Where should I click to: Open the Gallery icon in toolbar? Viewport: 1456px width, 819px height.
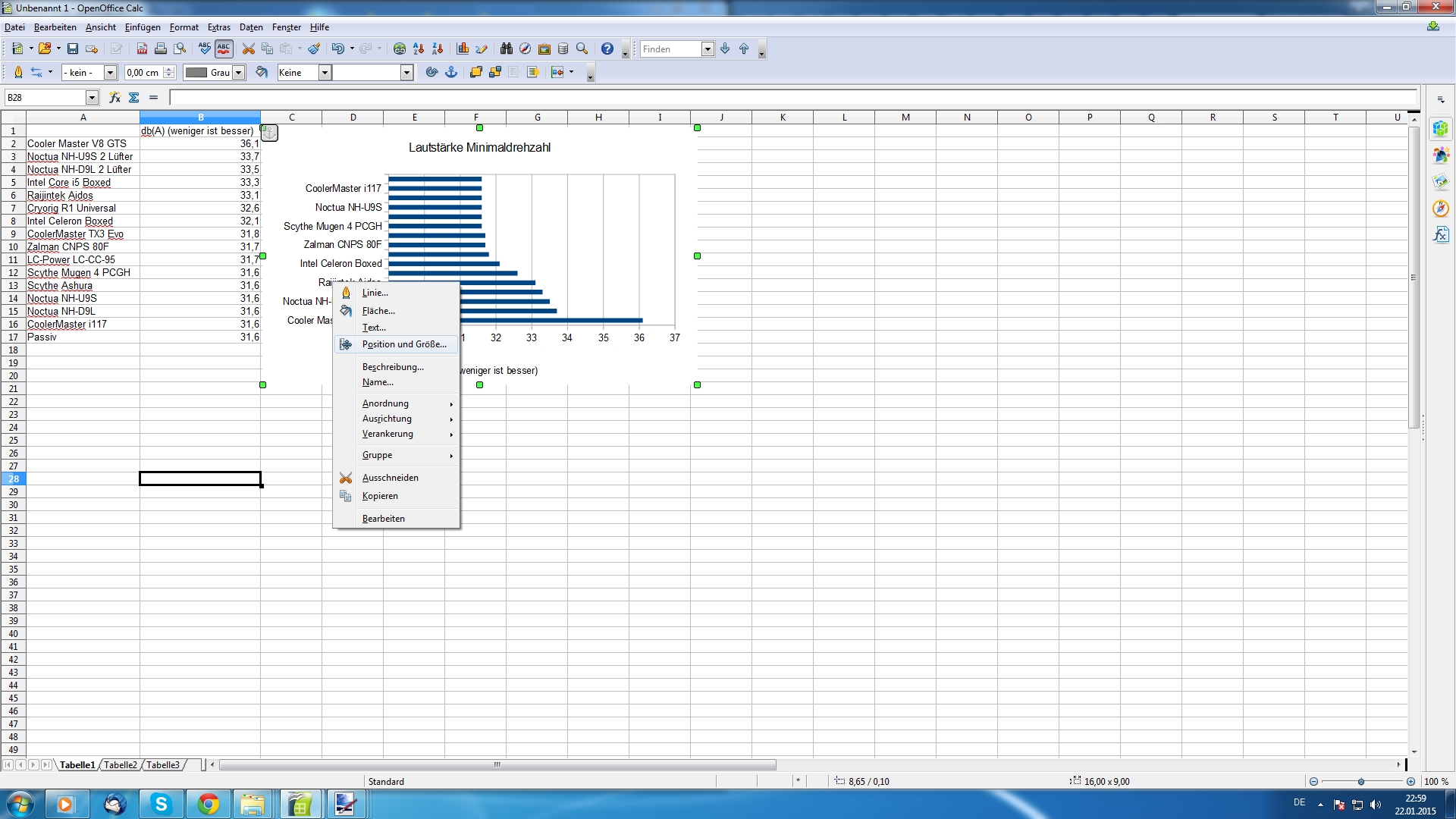544,49
